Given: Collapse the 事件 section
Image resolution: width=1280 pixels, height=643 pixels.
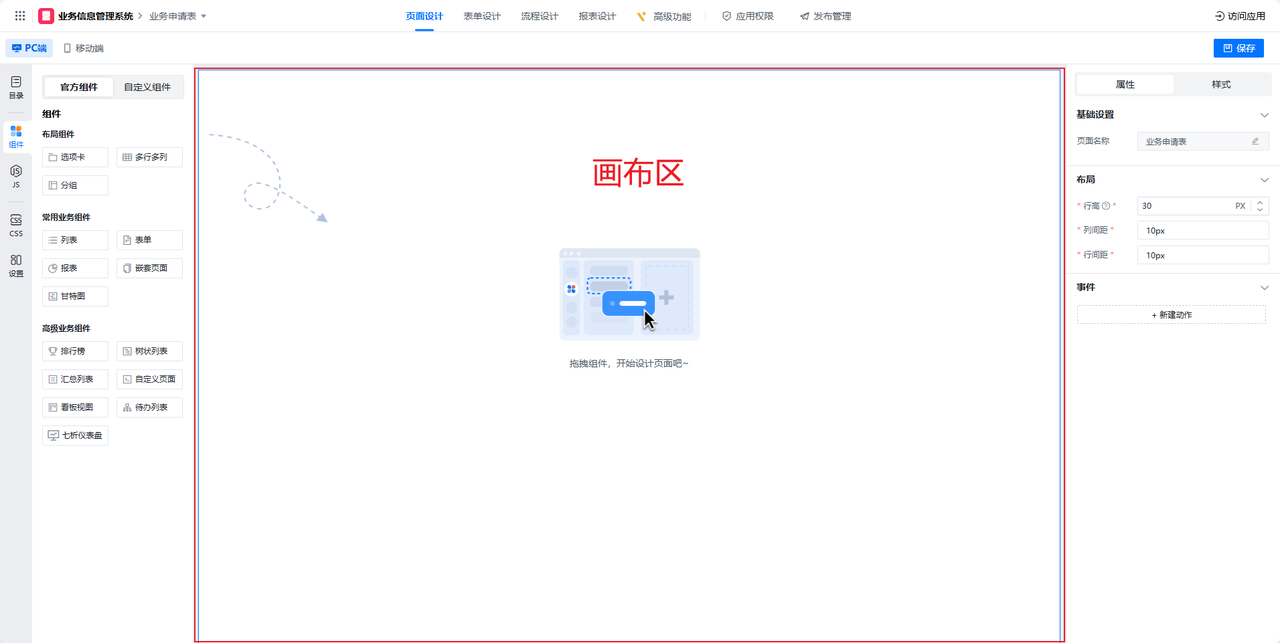Looking at the screenshot, I should coord(1264,288).
